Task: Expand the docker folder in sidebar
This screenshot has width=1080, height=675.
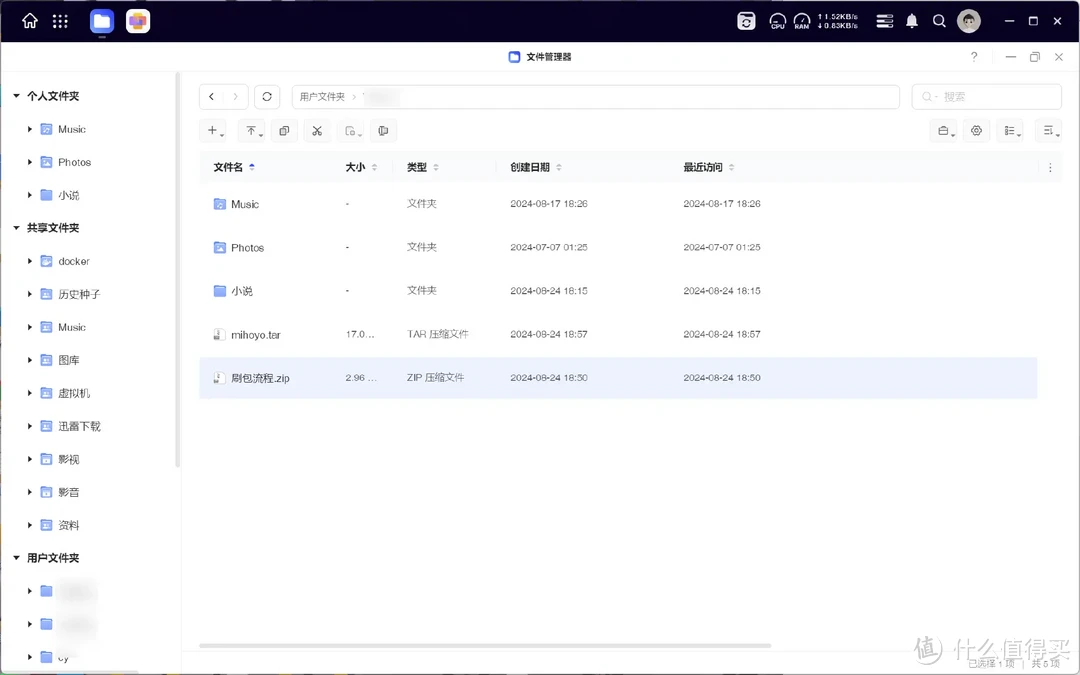Action: 30,261
